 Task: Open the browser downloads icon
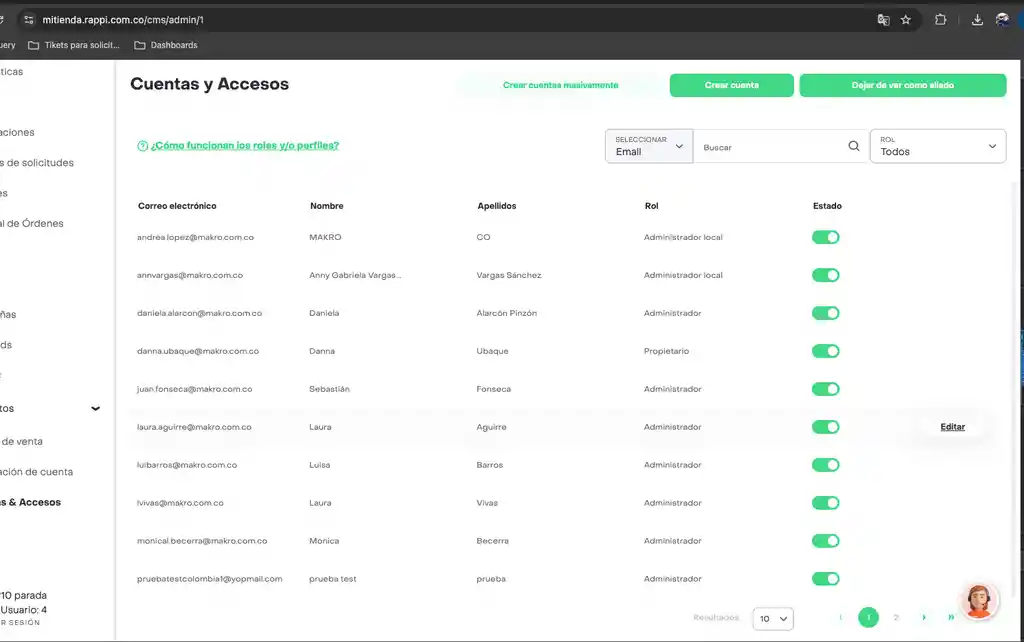tap(977, 19)
